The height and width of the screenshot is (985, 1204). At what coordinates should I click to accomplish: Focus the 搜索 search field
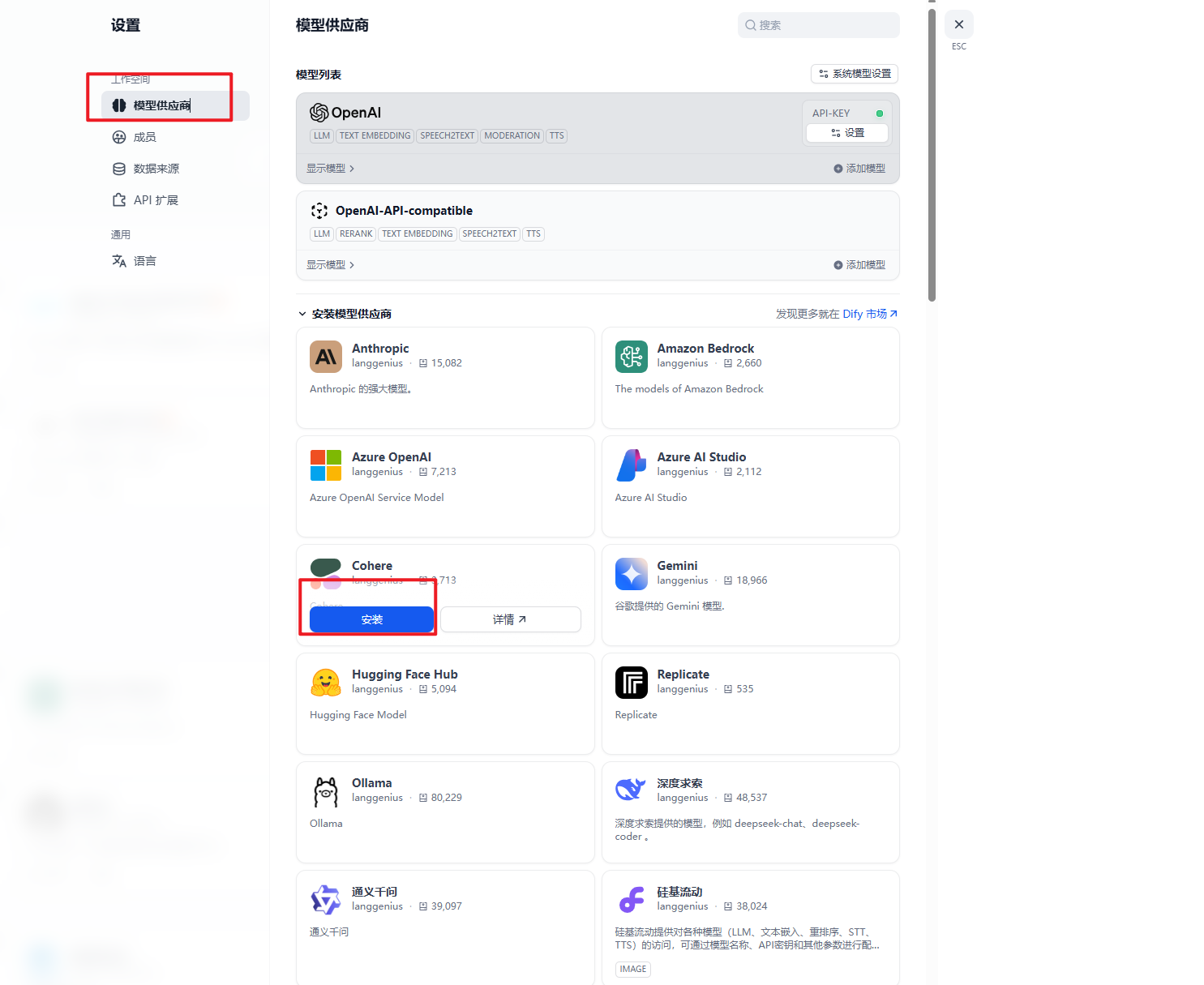(819, 25)
